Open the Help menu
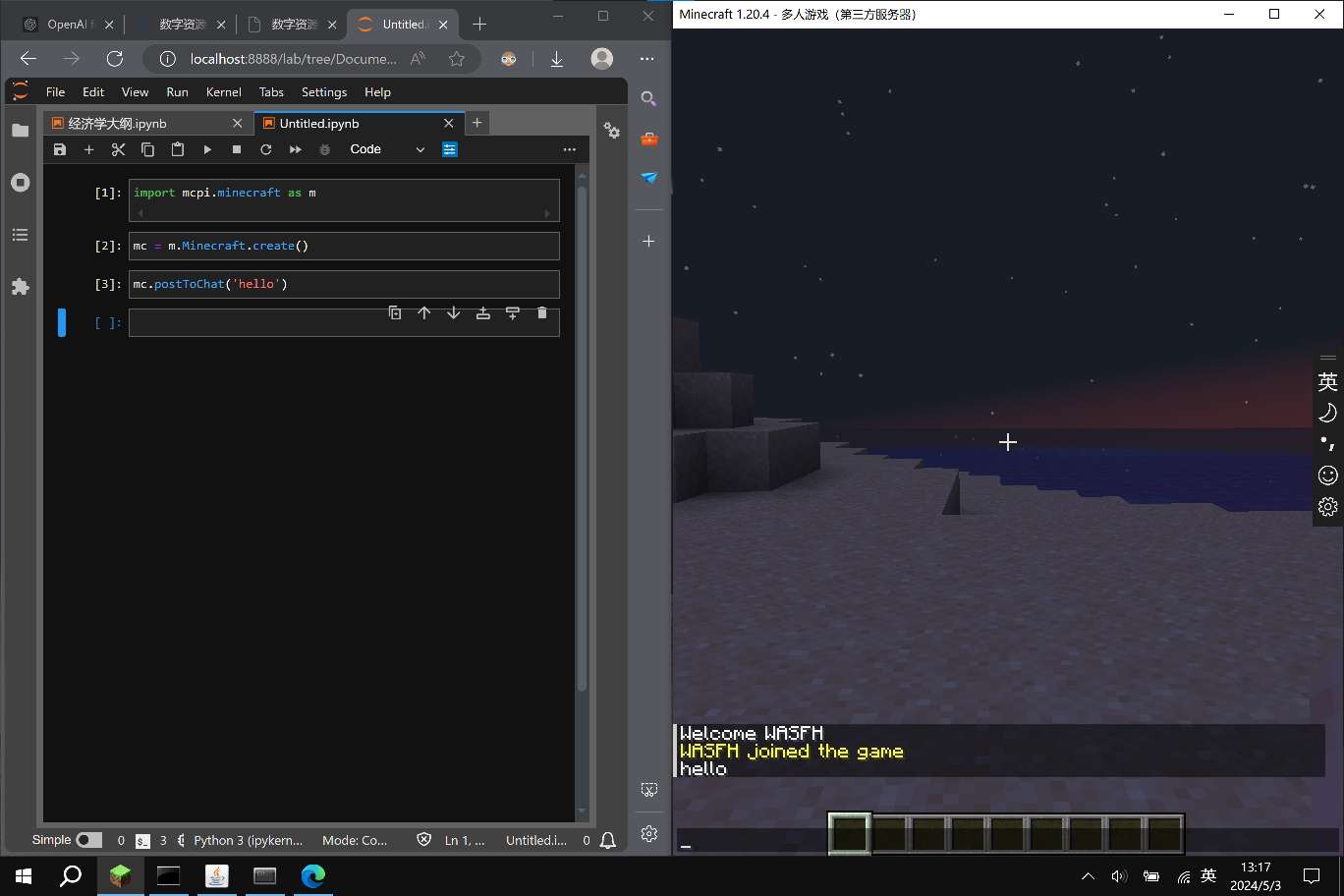Image resolution: width=1344 pixels, height=896 pixels. pos(377,91)
